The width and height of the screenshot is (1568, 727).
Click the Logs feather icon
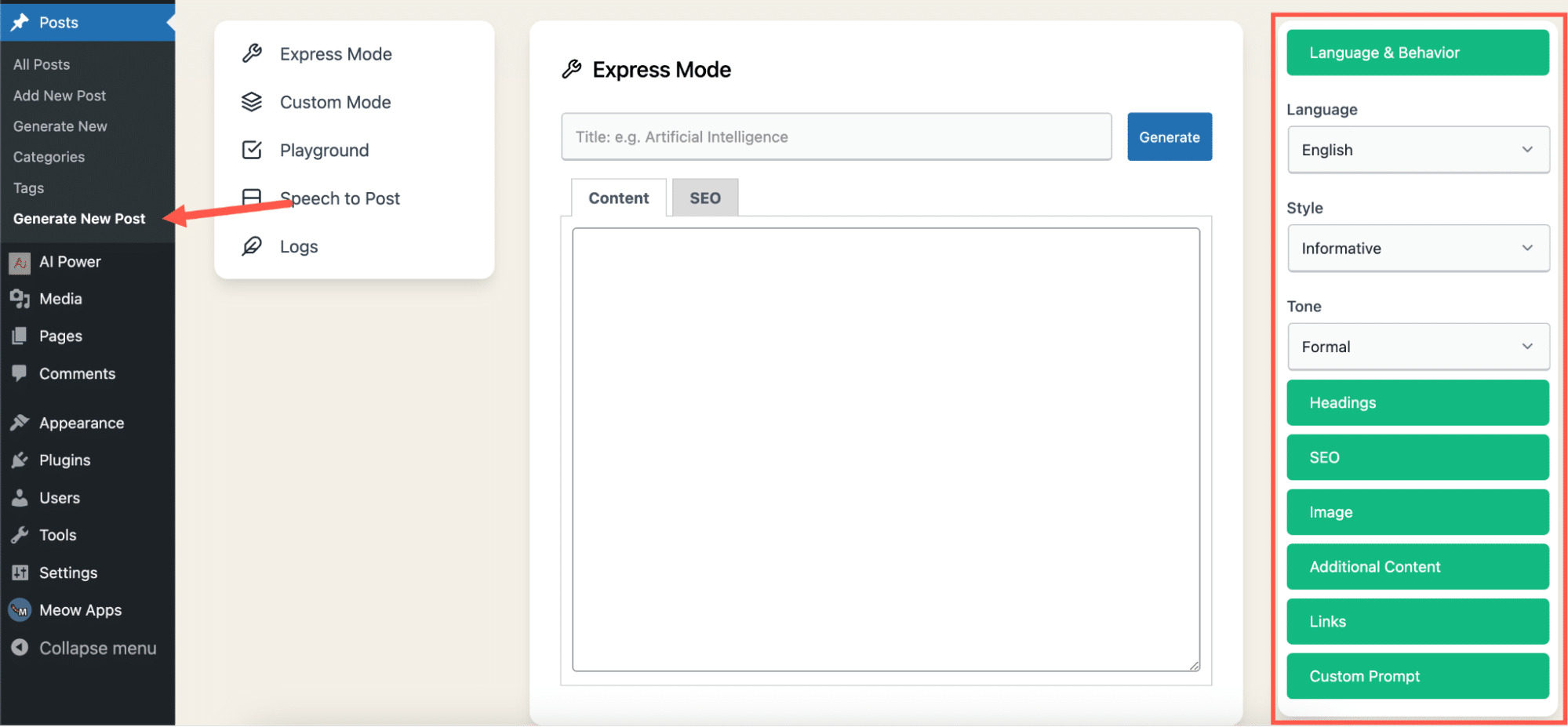coord(252,246)
